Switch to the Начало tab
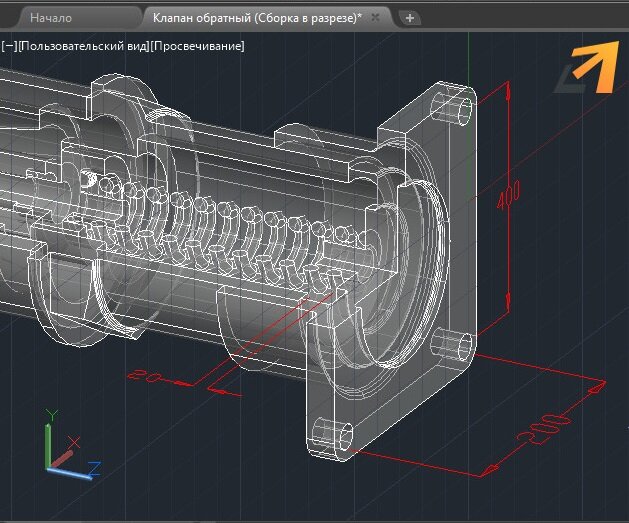 pyautogui.click(x=51, y=18)
